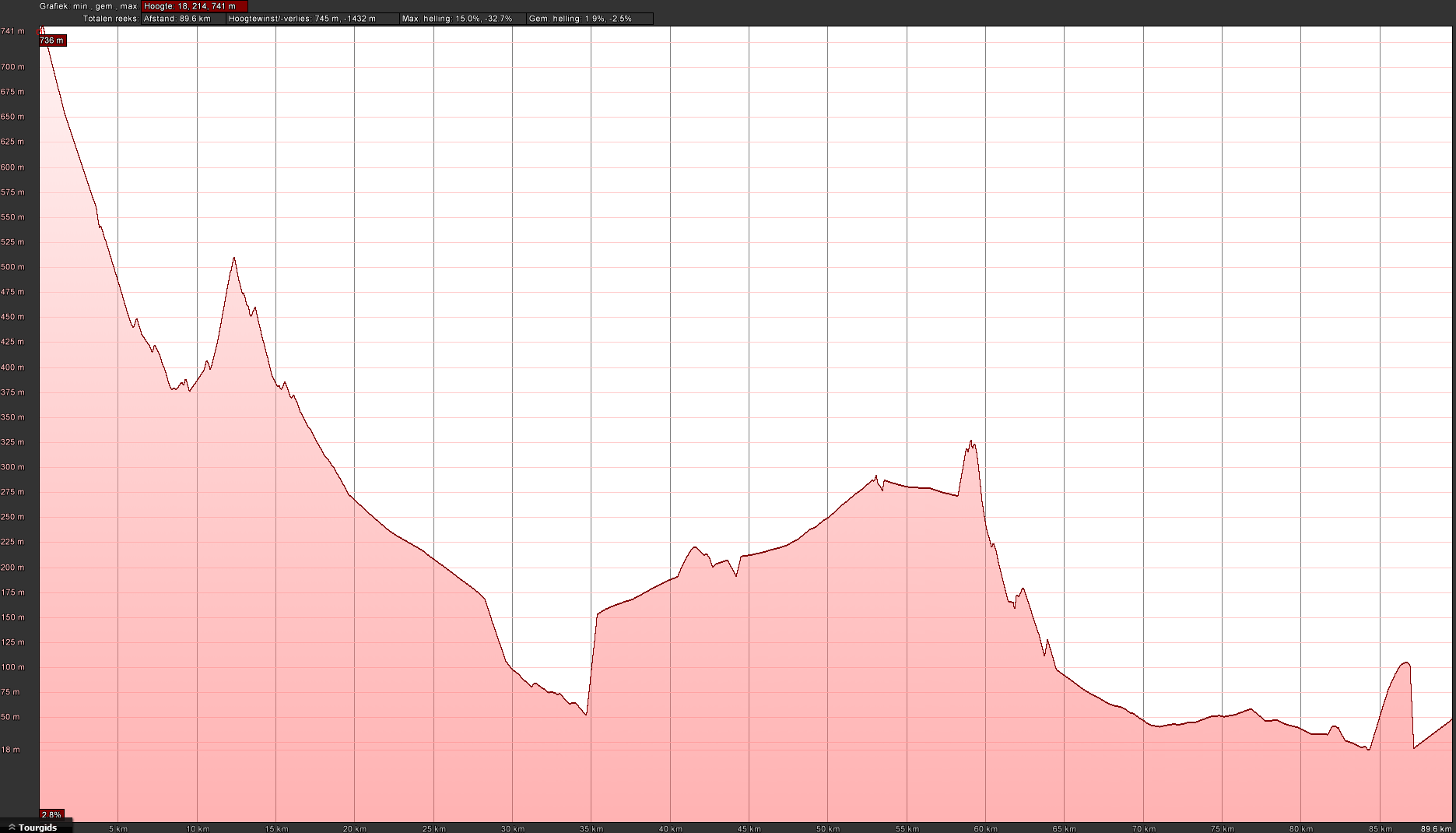Click the 100 m elevation axis label
1456x833 pixels.
tap(12, 667)
